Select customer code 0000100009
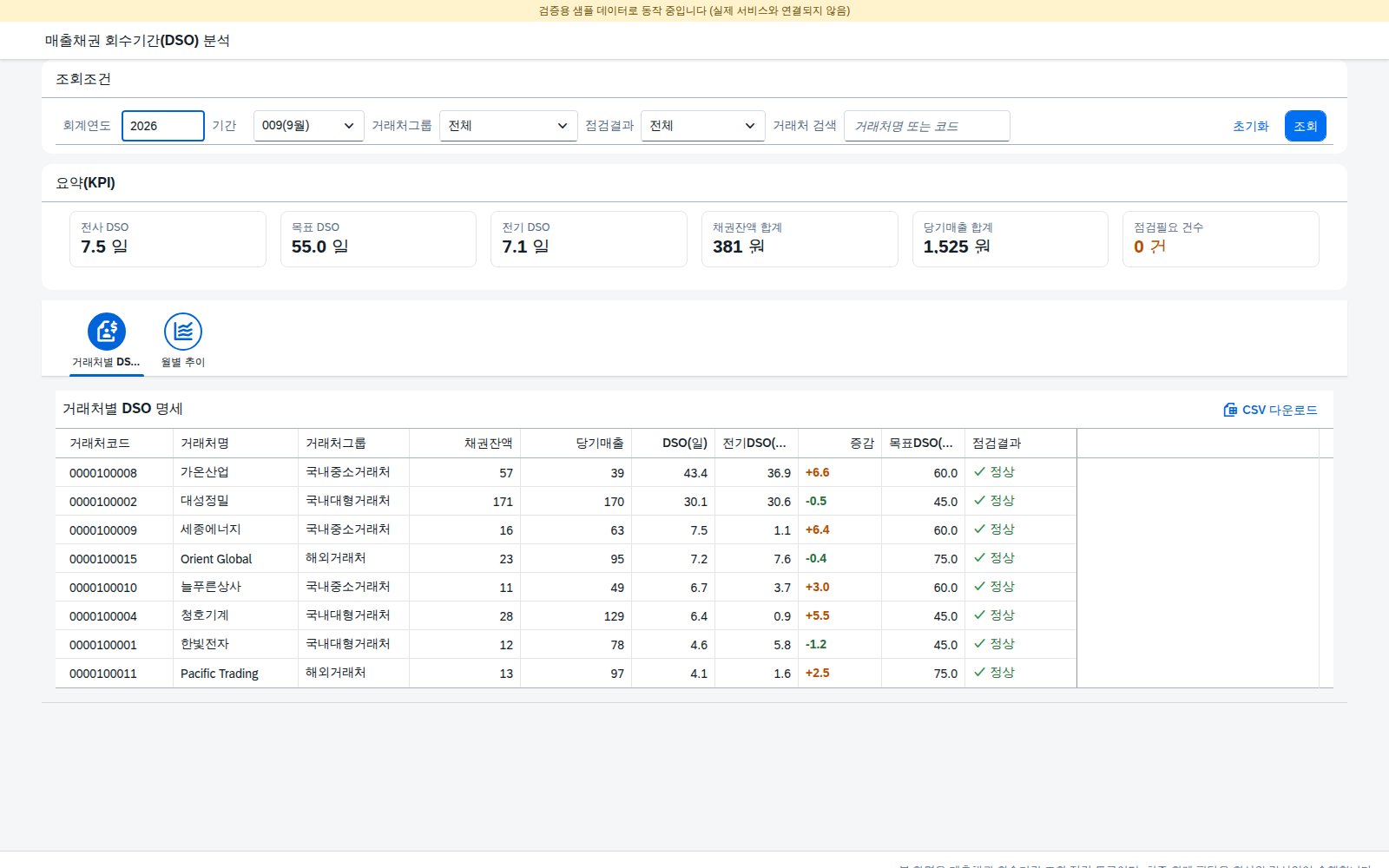Screen dimensions: 1389x868 coord(103,530)
